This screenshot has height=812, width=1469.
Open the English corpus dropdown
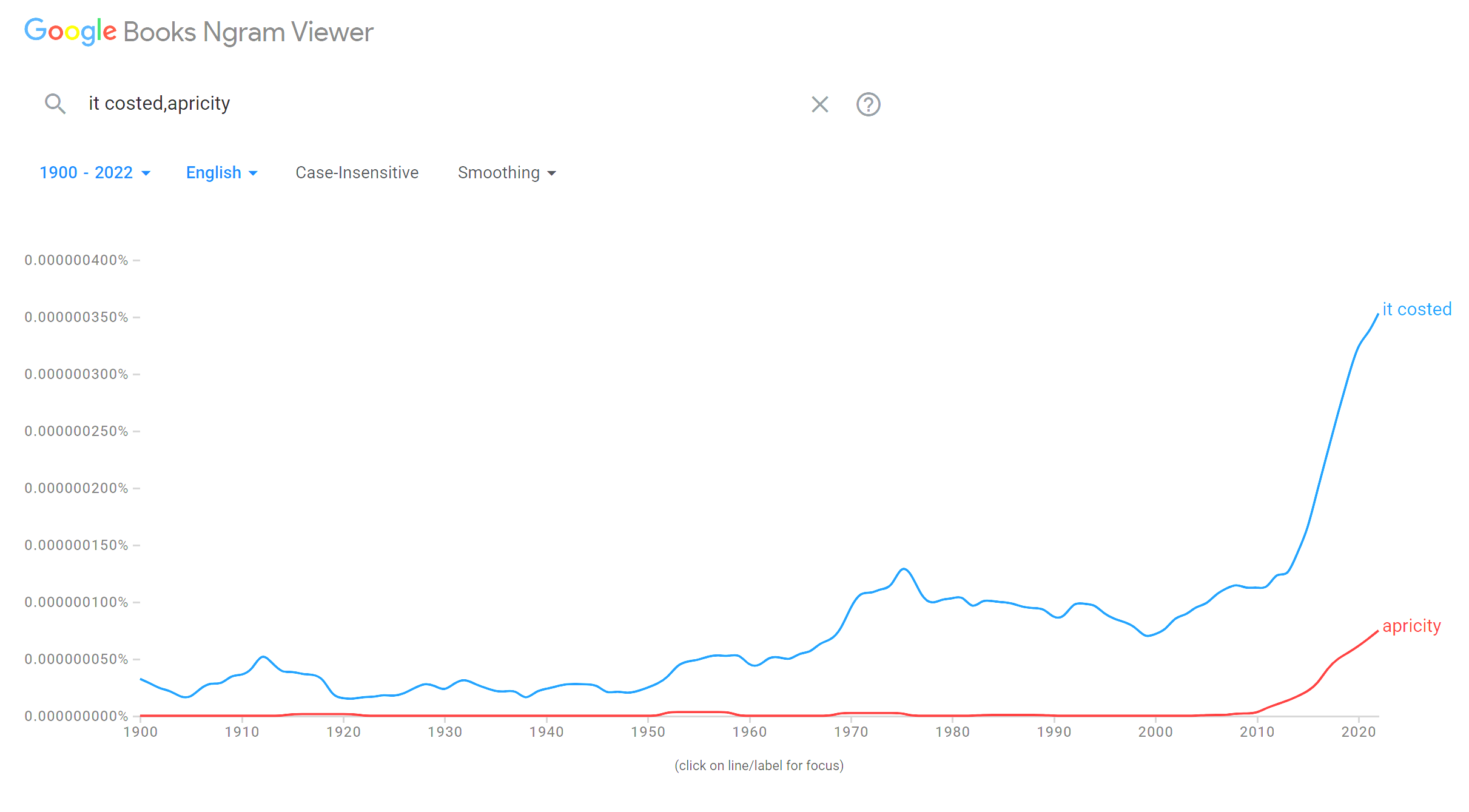pyautogui.click(x=221, y=173)
